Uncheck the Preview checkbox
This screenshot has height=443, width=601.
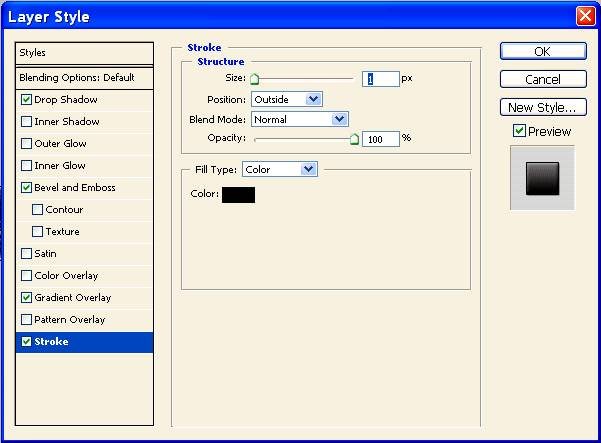click(519, 131)
